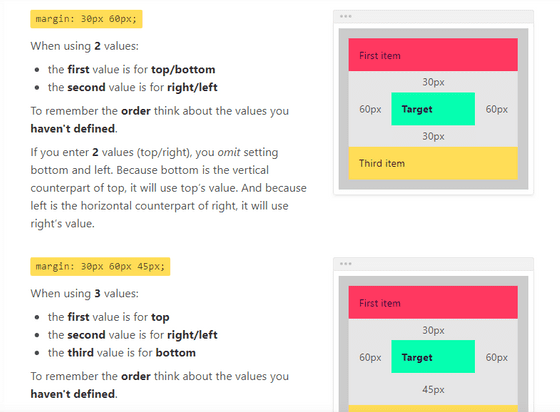The height and width of the screenshot is (412, 560).
Task: Click the yellow Third item box
Action: click(x=433, y=163)
